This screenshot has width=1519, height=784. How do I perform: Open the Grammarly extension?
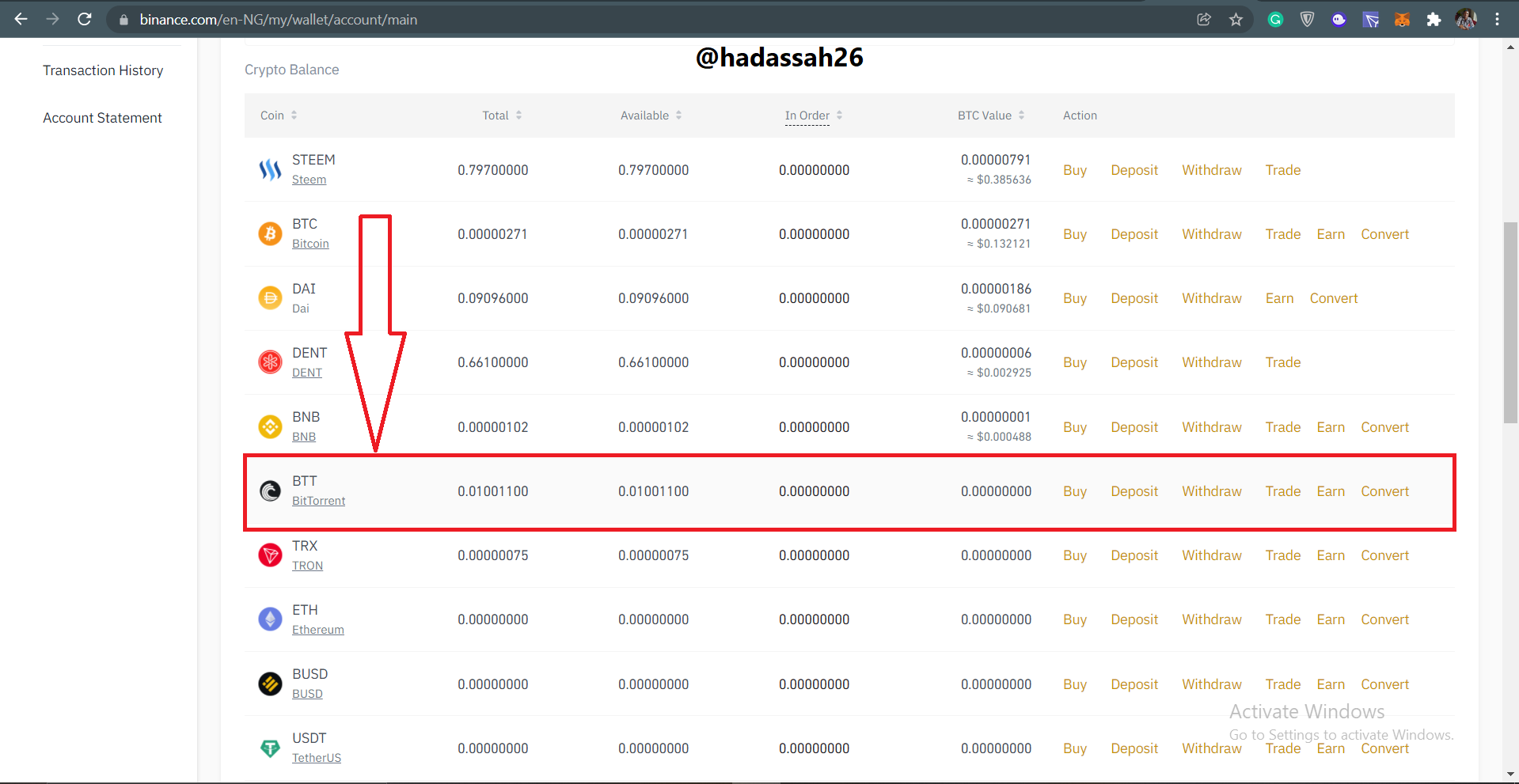tap(1275, 19)
